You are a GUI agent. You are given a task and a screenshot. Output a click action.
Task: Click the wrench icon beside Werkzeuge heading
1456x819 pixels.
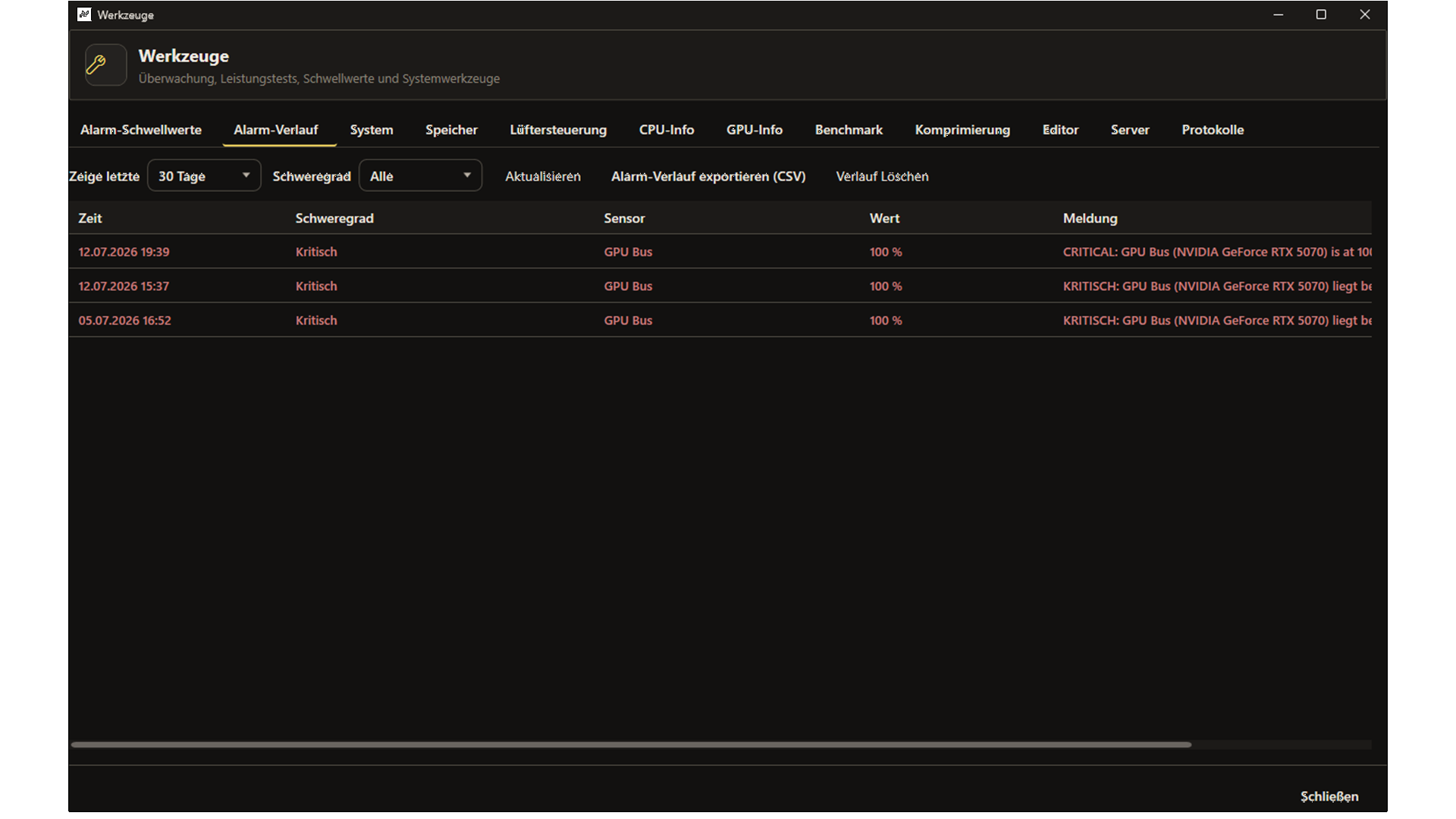(105, 65)
